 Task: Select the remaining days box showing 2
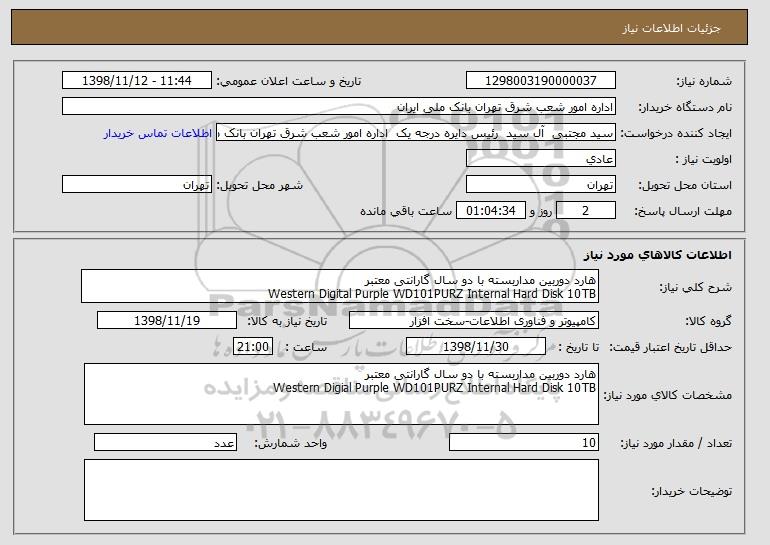coord(585,211)
